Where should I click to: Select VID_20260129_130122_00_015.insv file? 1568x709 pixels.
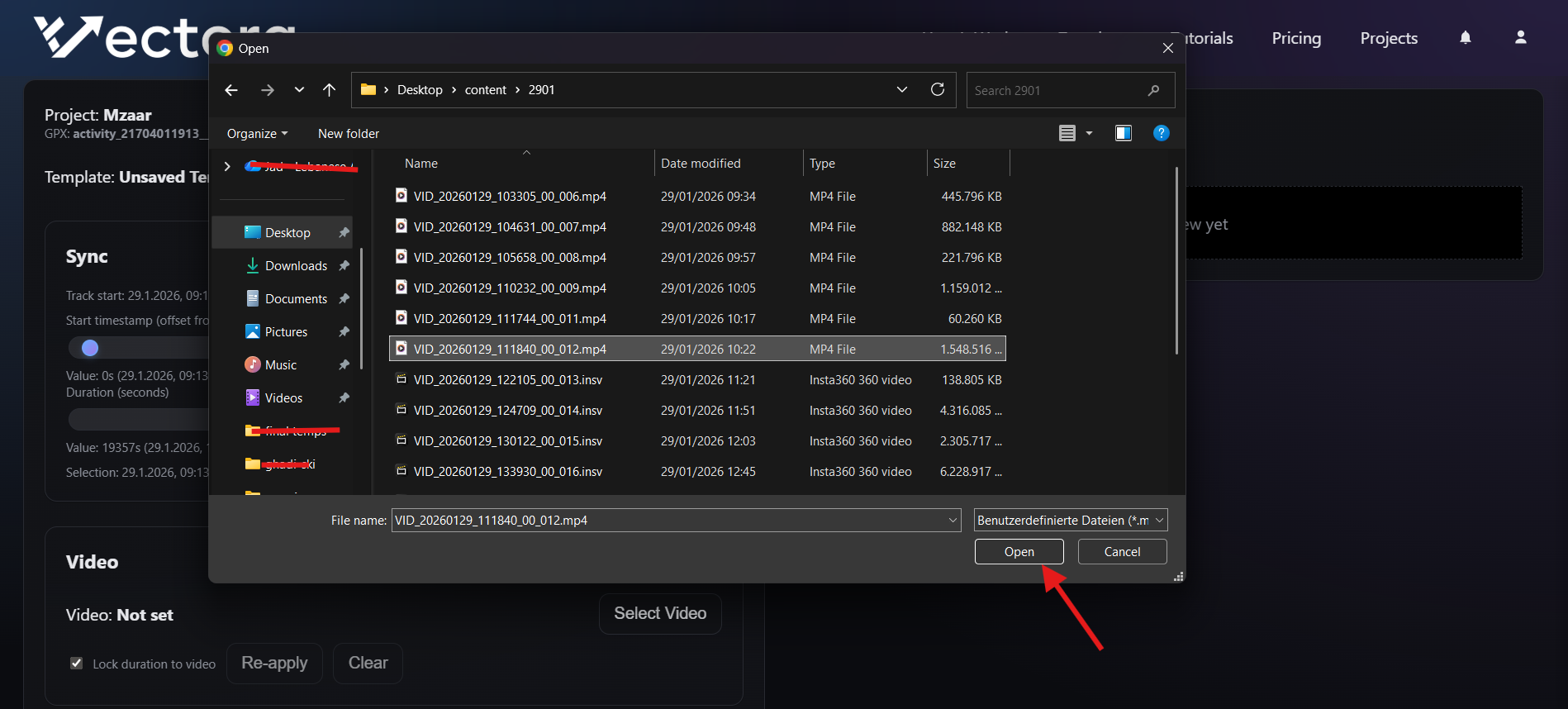[697, 441]
